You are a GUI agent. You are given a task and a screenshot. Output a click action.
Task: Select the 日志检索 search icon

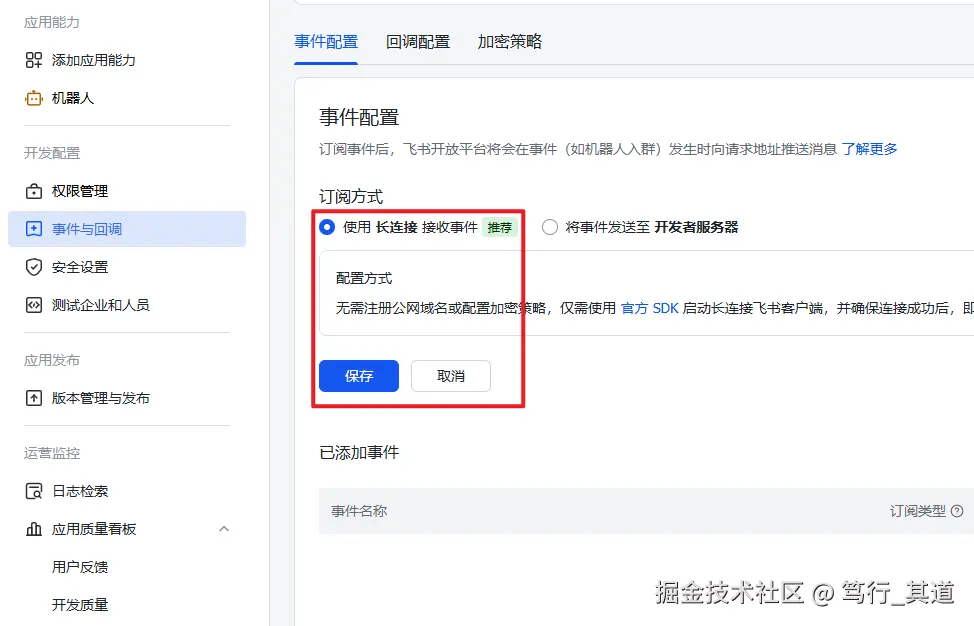point(34,491)
